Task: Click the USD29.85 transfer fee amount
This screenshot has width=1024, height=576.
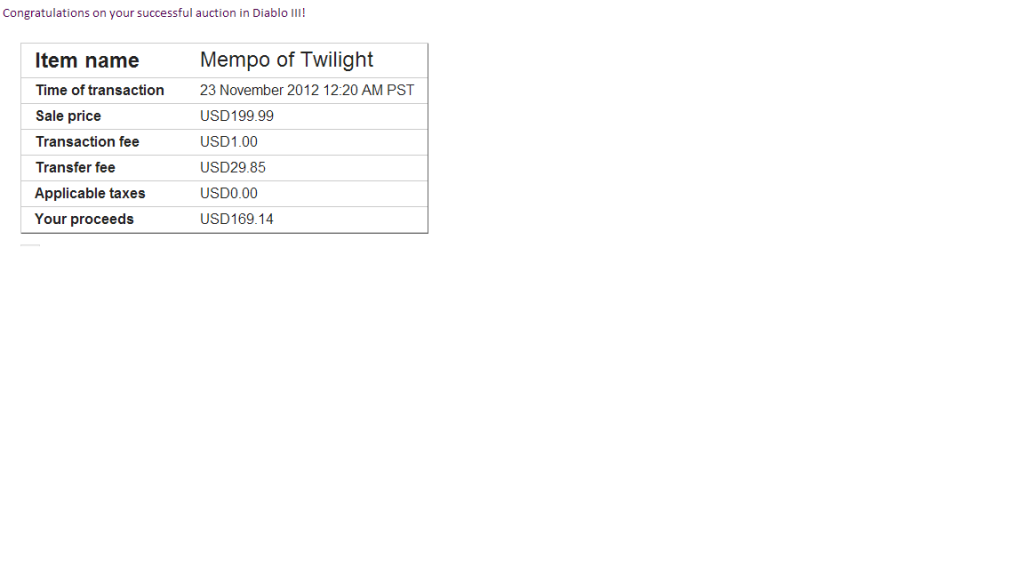Action: click(233, 168)
